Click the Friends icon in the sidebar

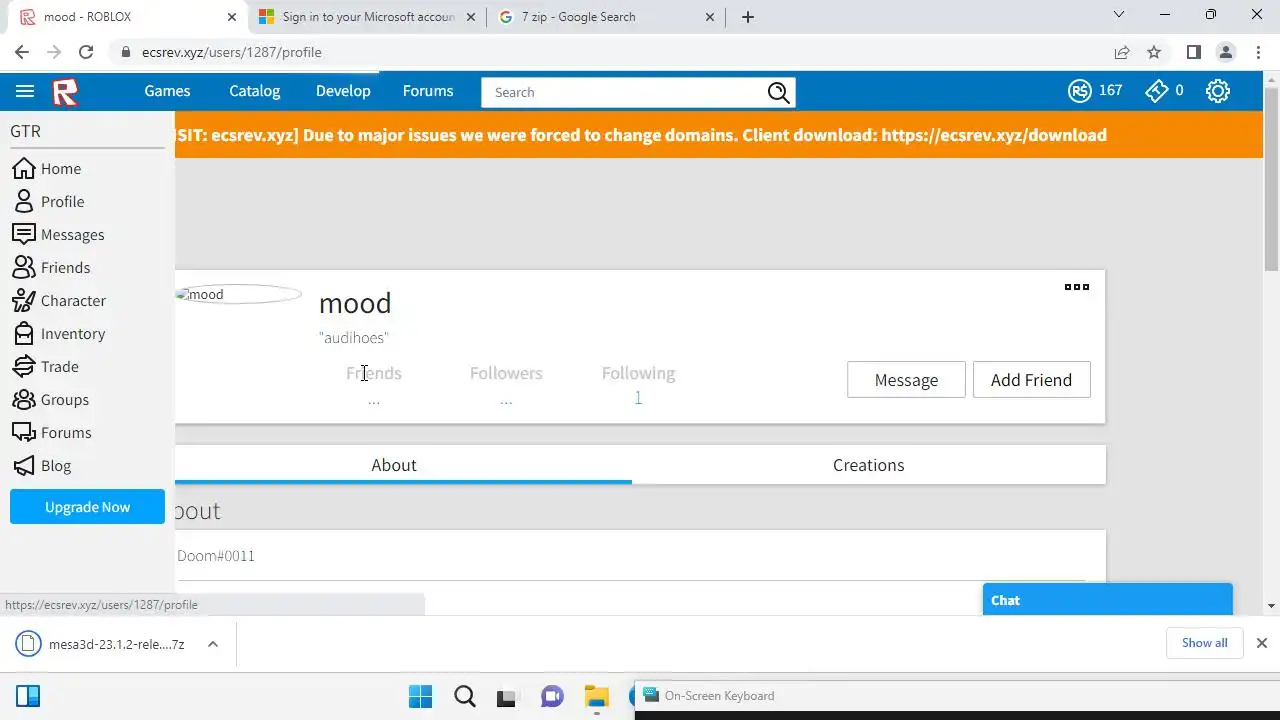click(23, 267)
